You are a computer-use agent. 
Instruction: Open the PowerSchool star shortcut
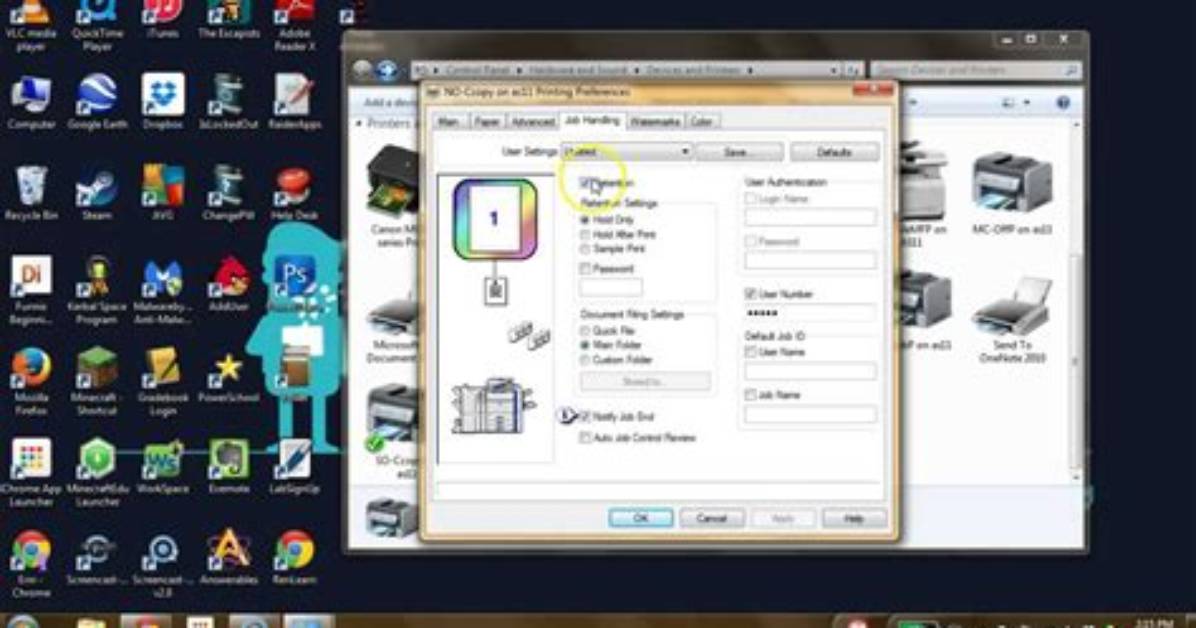(229, 375)
